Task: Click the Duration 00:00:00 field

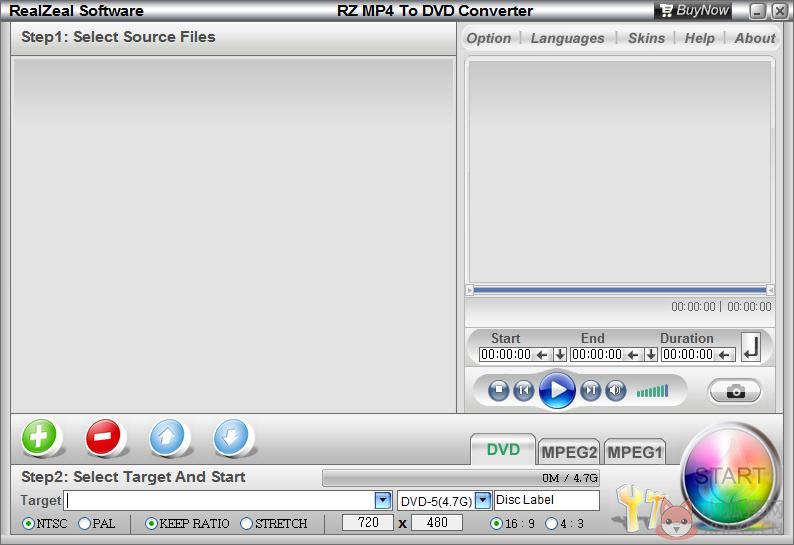Action: point(688,355)
